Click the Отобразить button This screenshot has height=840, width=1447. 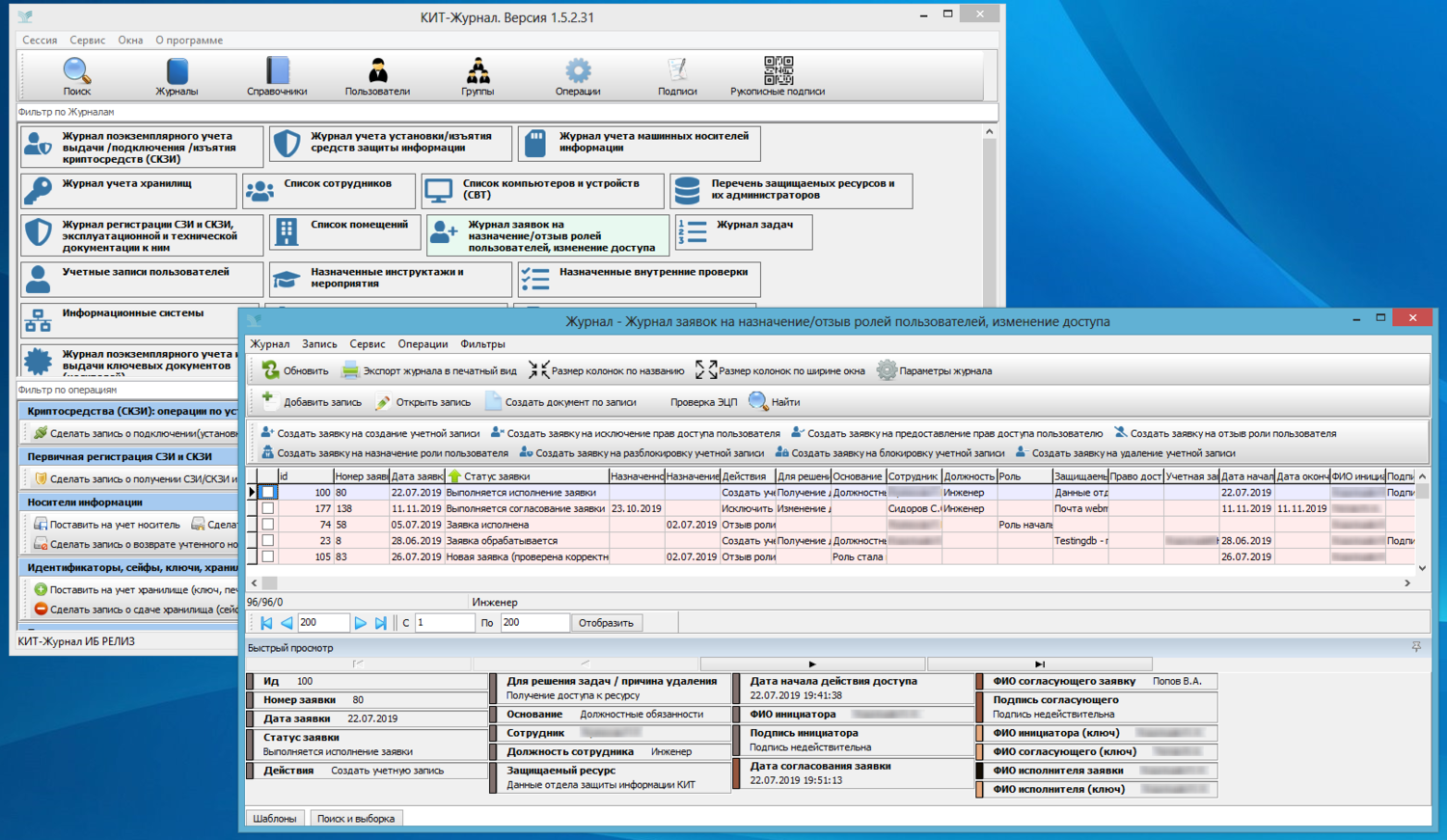point(606,623)
